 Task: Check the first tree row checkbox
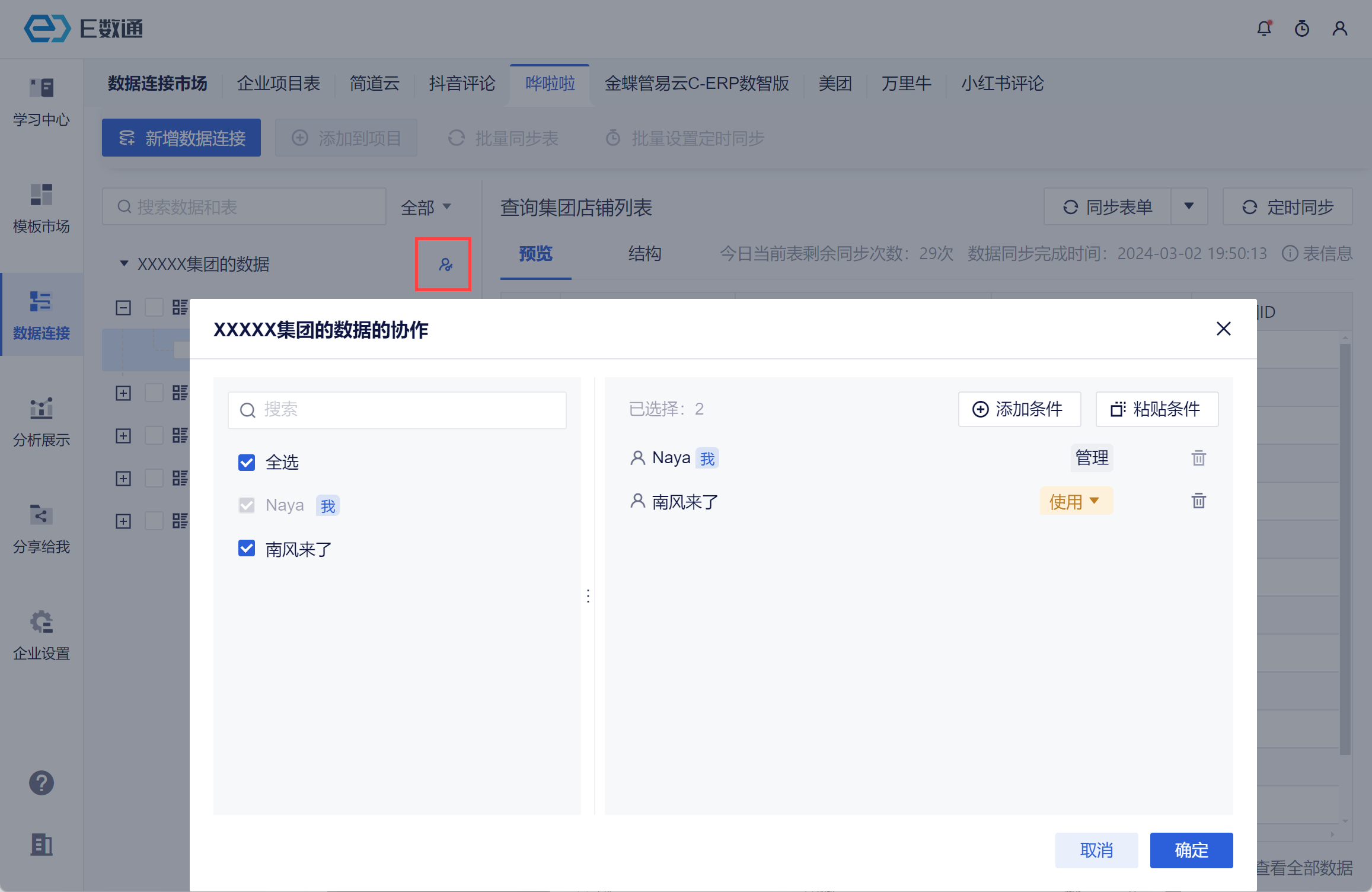point(154,307)
